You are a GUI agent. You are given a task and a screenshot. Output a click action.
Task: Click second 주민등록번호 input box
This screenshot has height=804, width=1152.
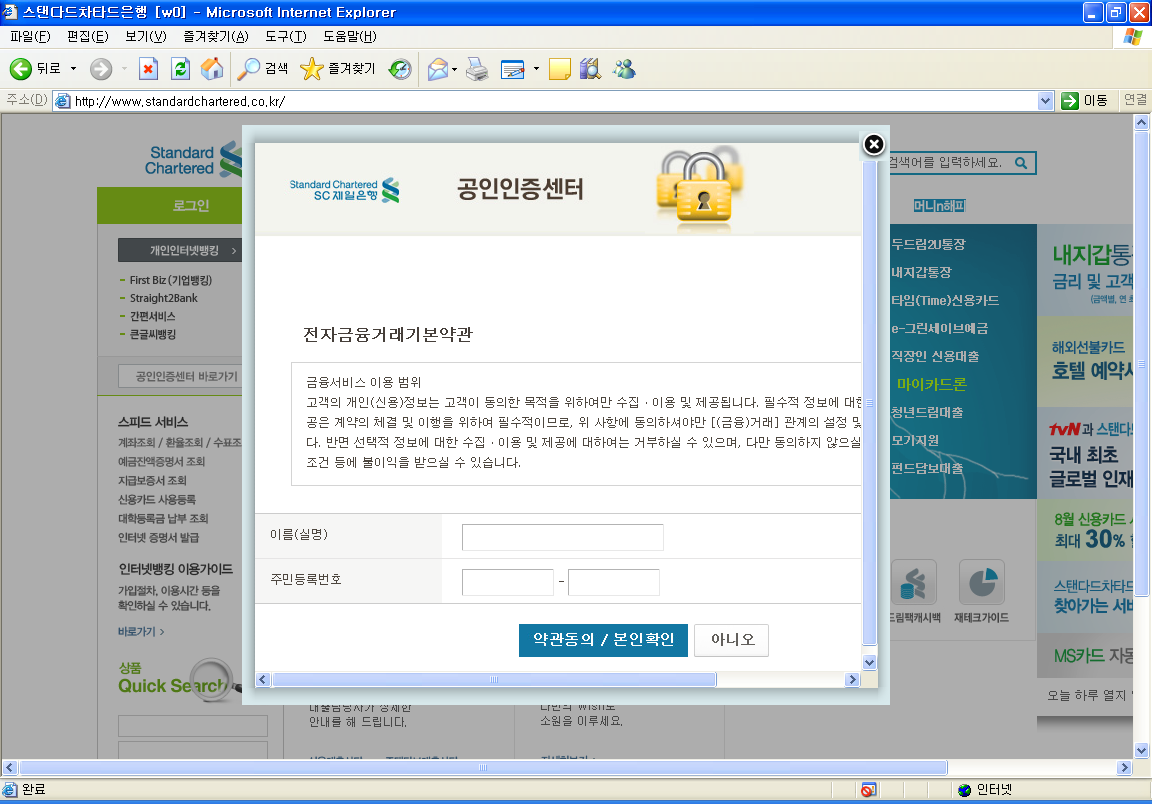pyautogui.click(x=613, y=582)
